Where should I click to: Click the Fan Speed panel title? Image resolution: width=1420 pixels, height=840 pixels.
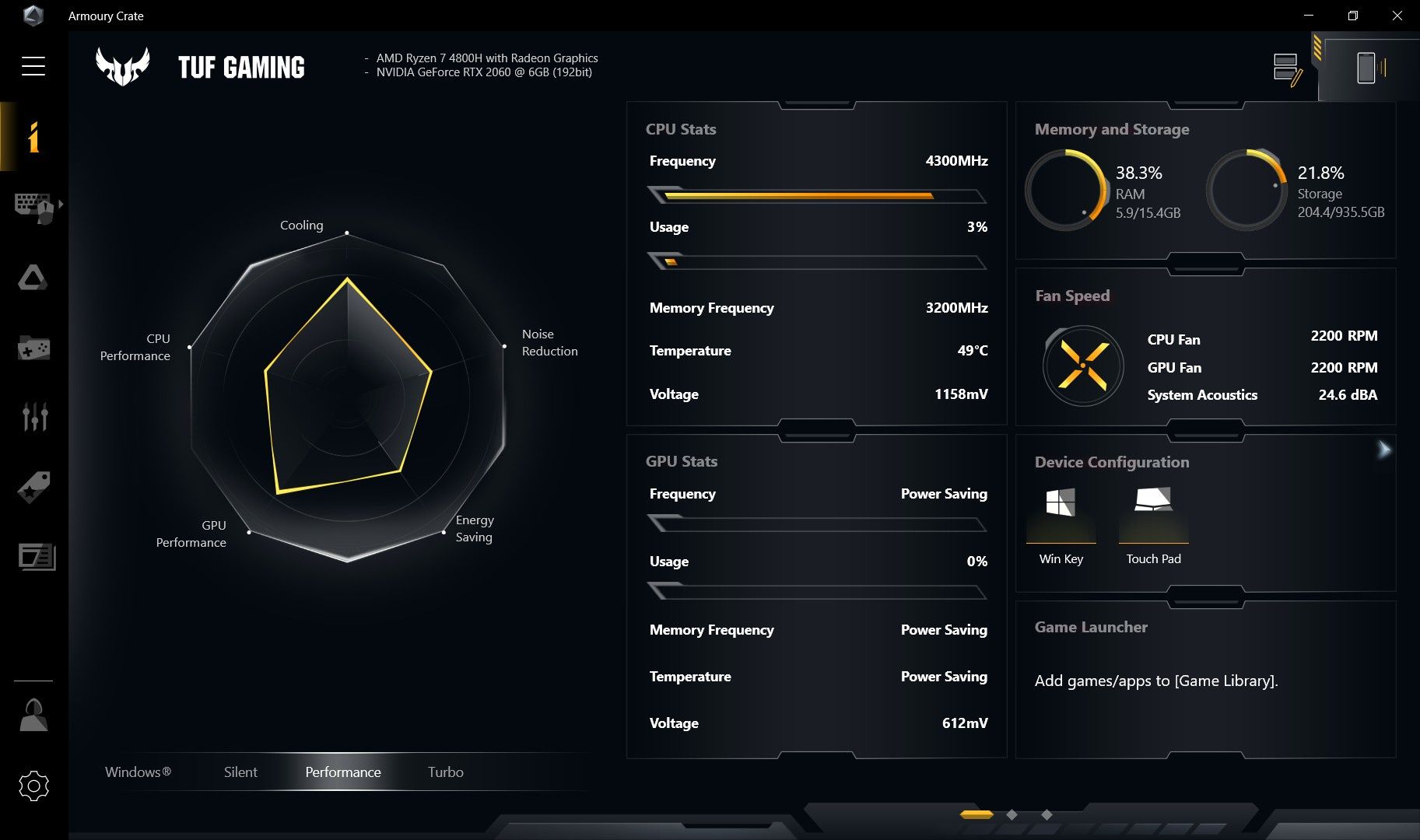(1072, 296)
